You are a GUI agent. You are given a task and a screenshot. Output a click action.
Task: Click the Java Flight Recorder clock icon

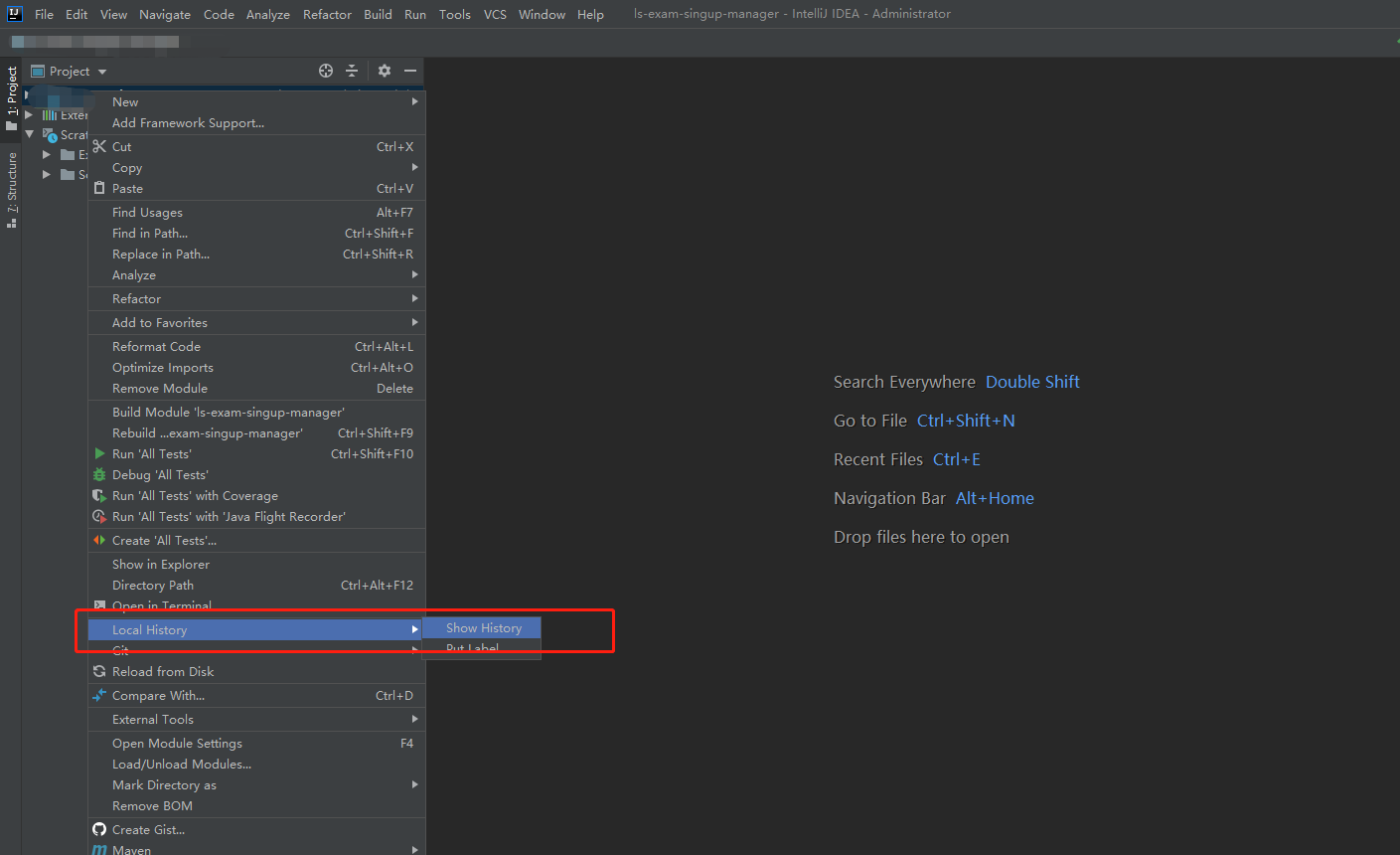point(99,516)
